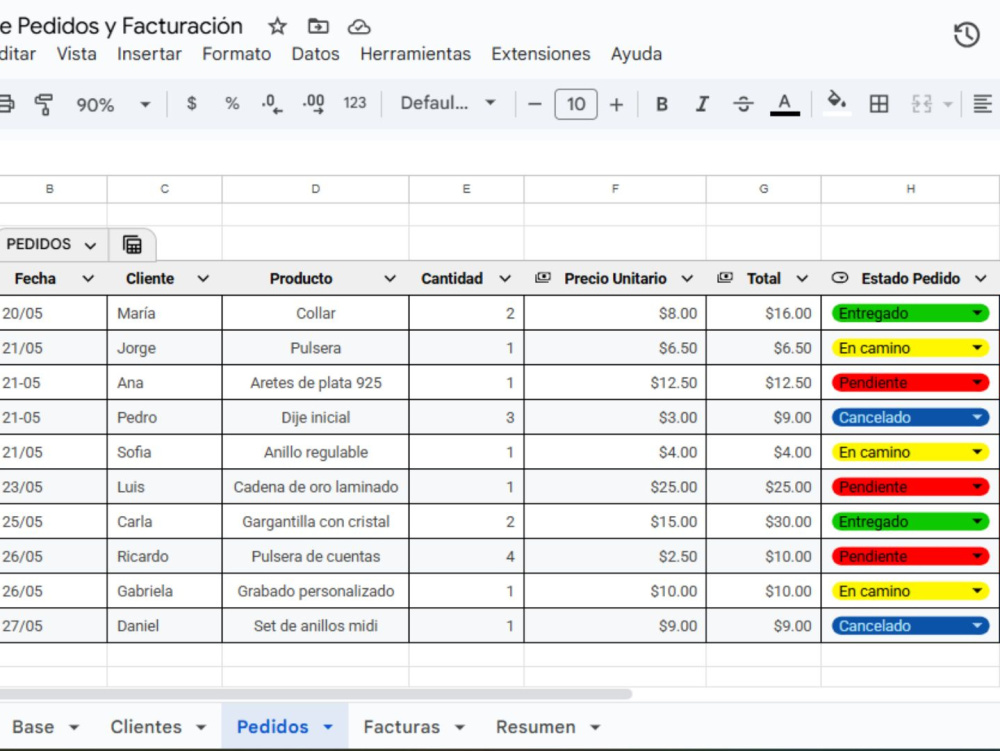1000x751 pixels.
Task: Increase decimal places icon
Action: coord(313,104)
